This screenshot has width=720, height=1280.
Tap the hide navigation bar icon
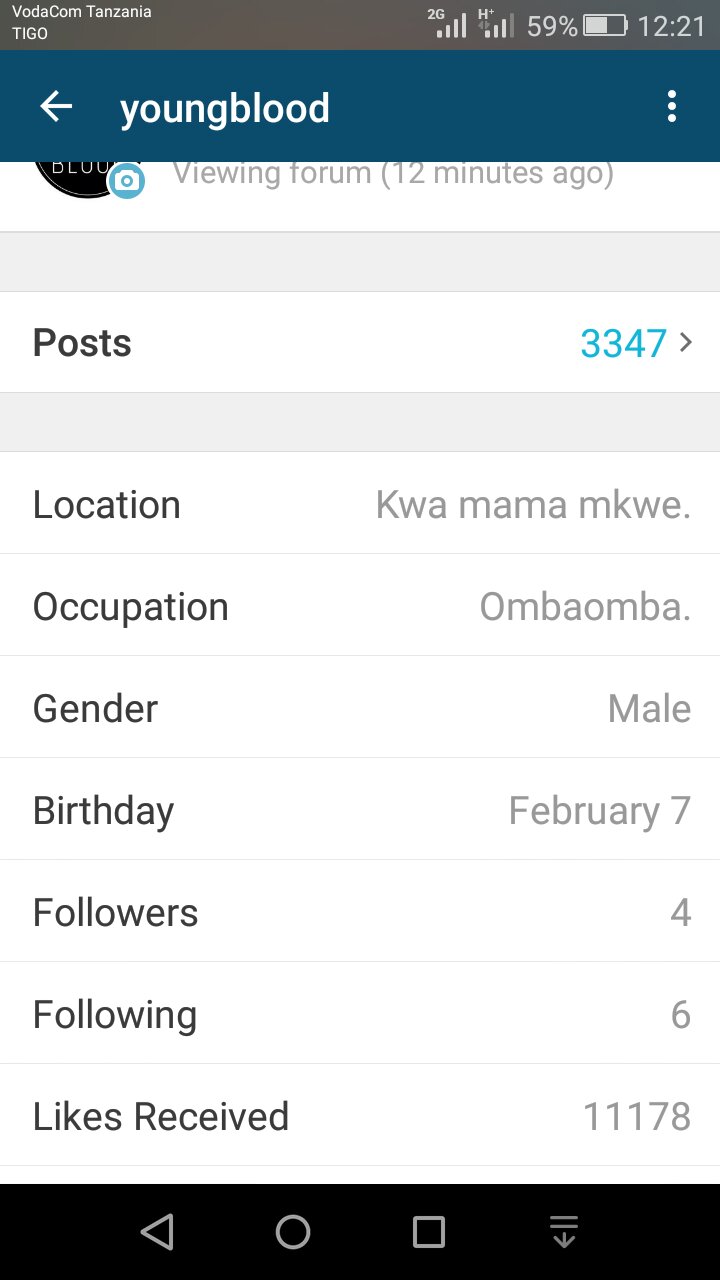point(564,1232)
